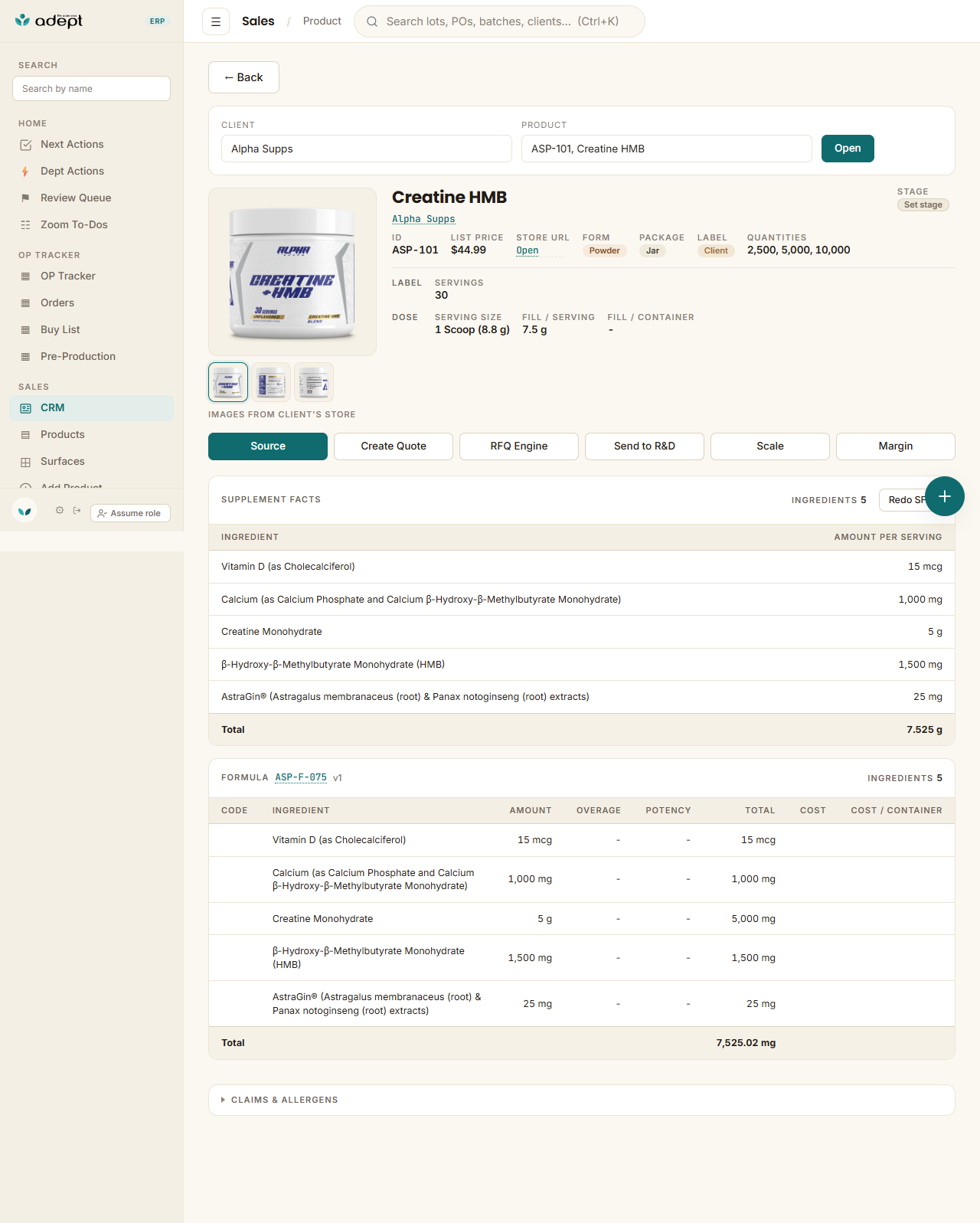Open the Store URL link
This screenshot has height=1223, width=980.
pyautogui.click(x=528, y=250)
